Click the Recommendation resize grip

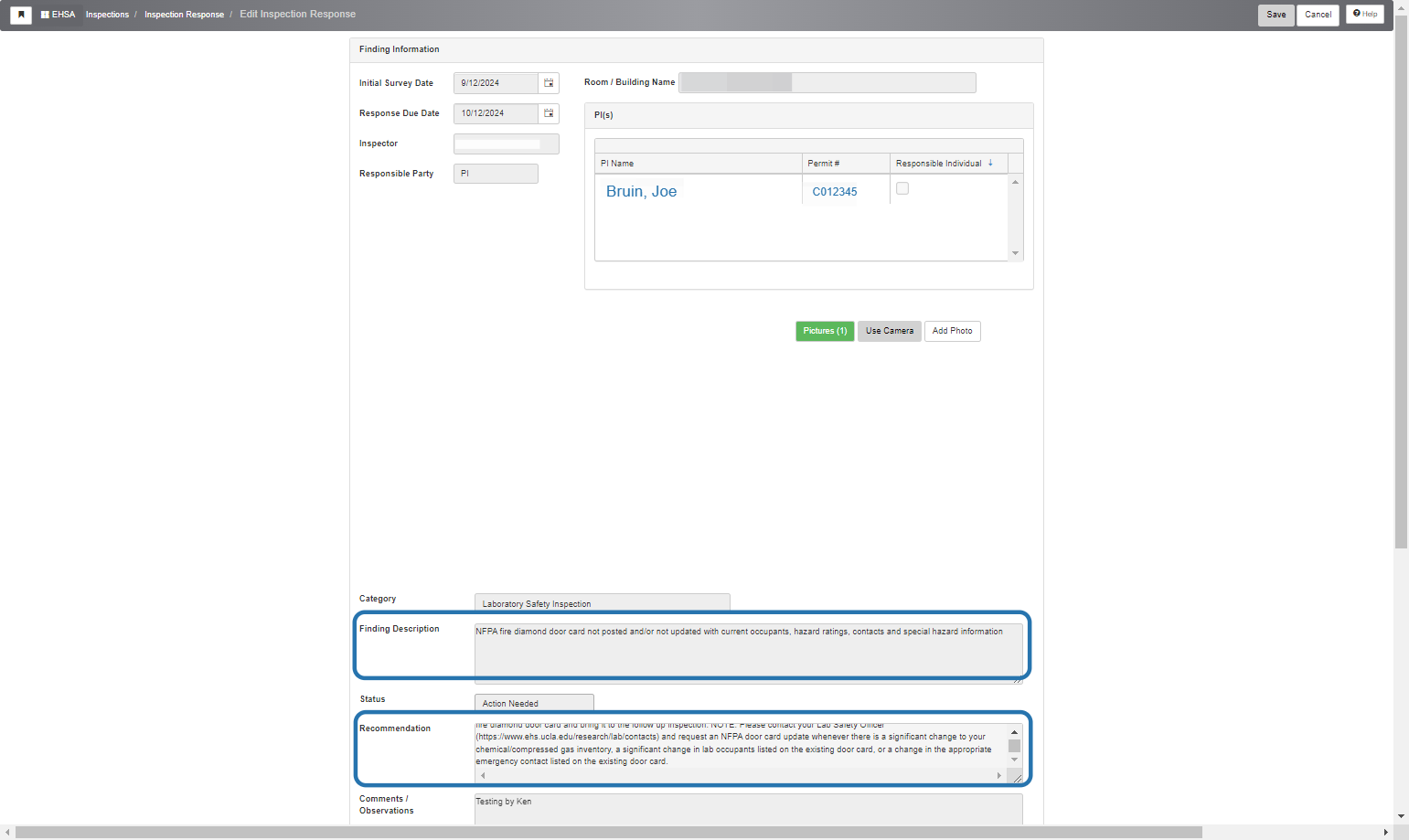tap(1016, 777)
